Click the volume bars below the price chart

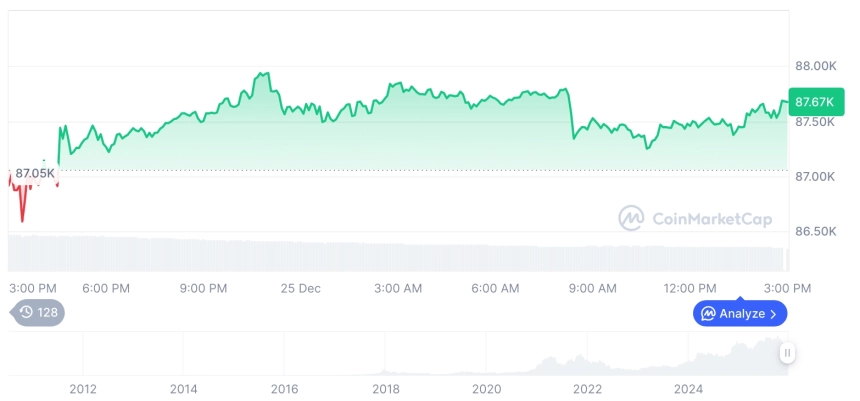click(400, 256)
